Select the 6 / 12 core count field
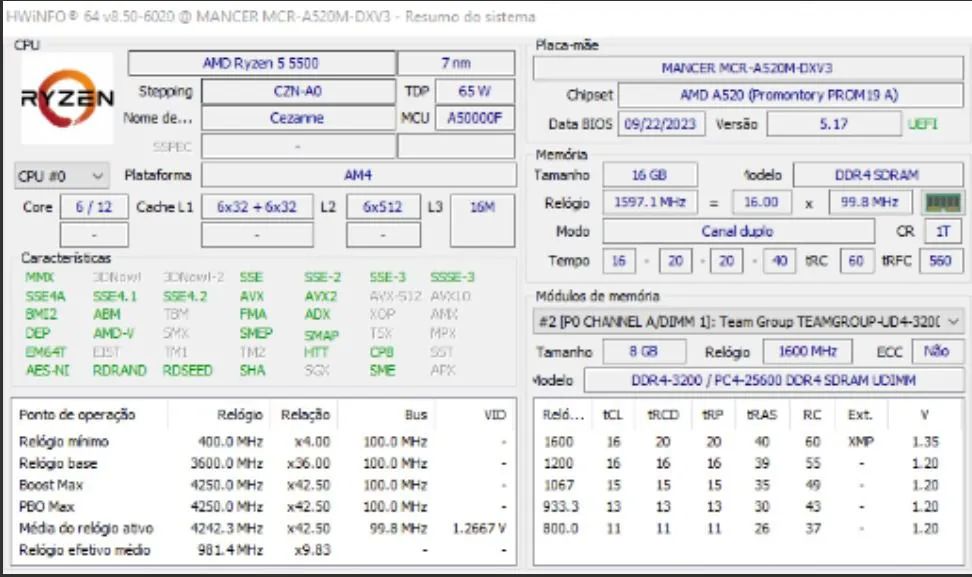The height and width of the screenshot is (577, 972). click(x=94, y=207)
